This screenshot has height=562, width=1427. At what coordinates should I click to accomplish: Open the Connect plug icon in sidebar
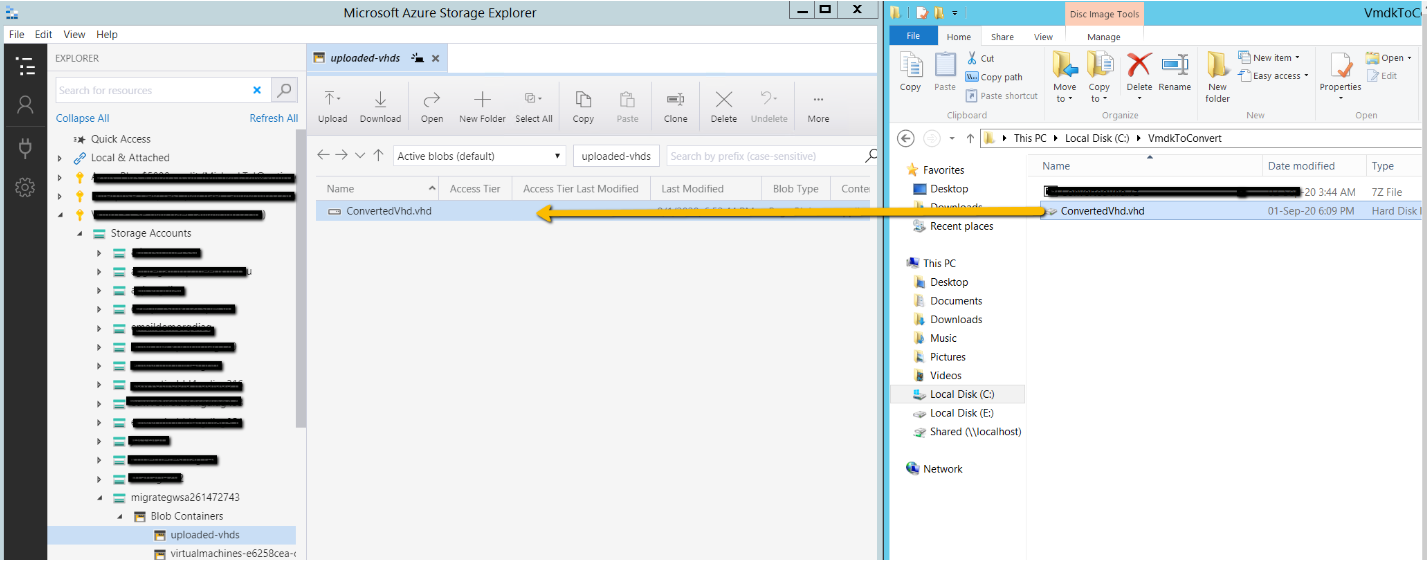coord(26,148)
